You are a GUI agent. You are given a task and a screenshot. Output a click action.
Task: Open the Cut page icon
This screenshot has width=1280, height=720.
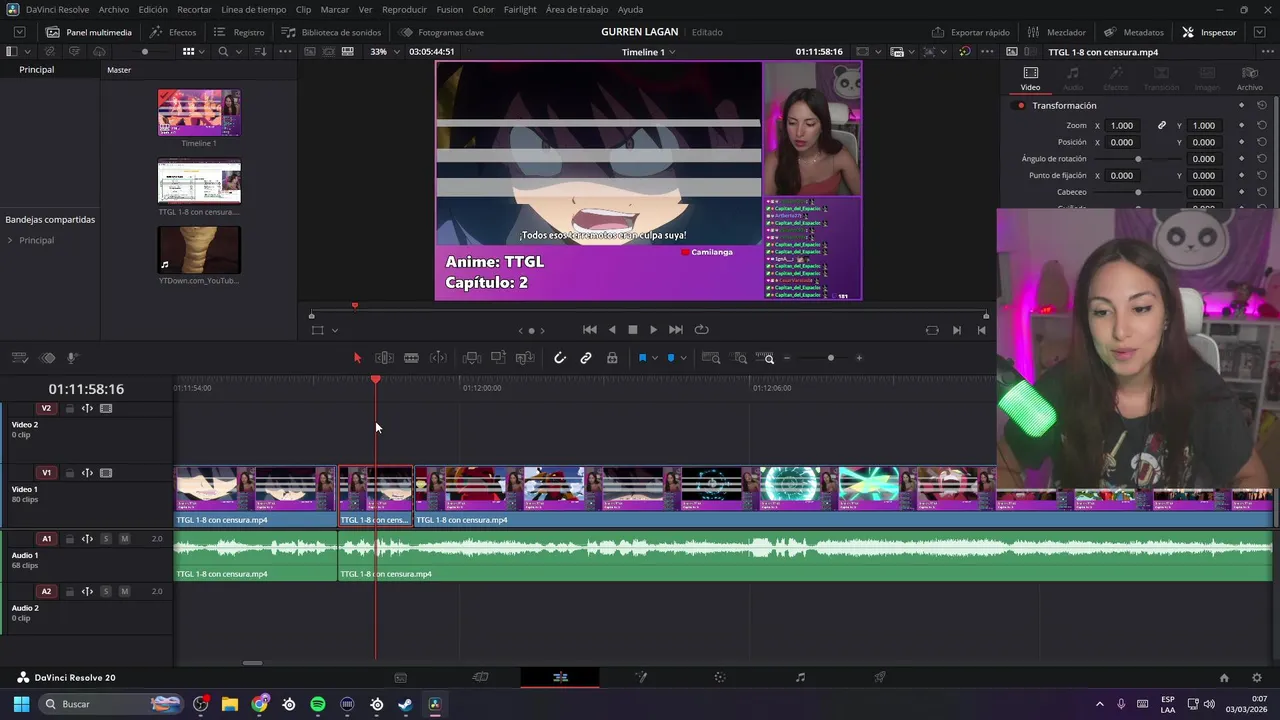[480, 677]
